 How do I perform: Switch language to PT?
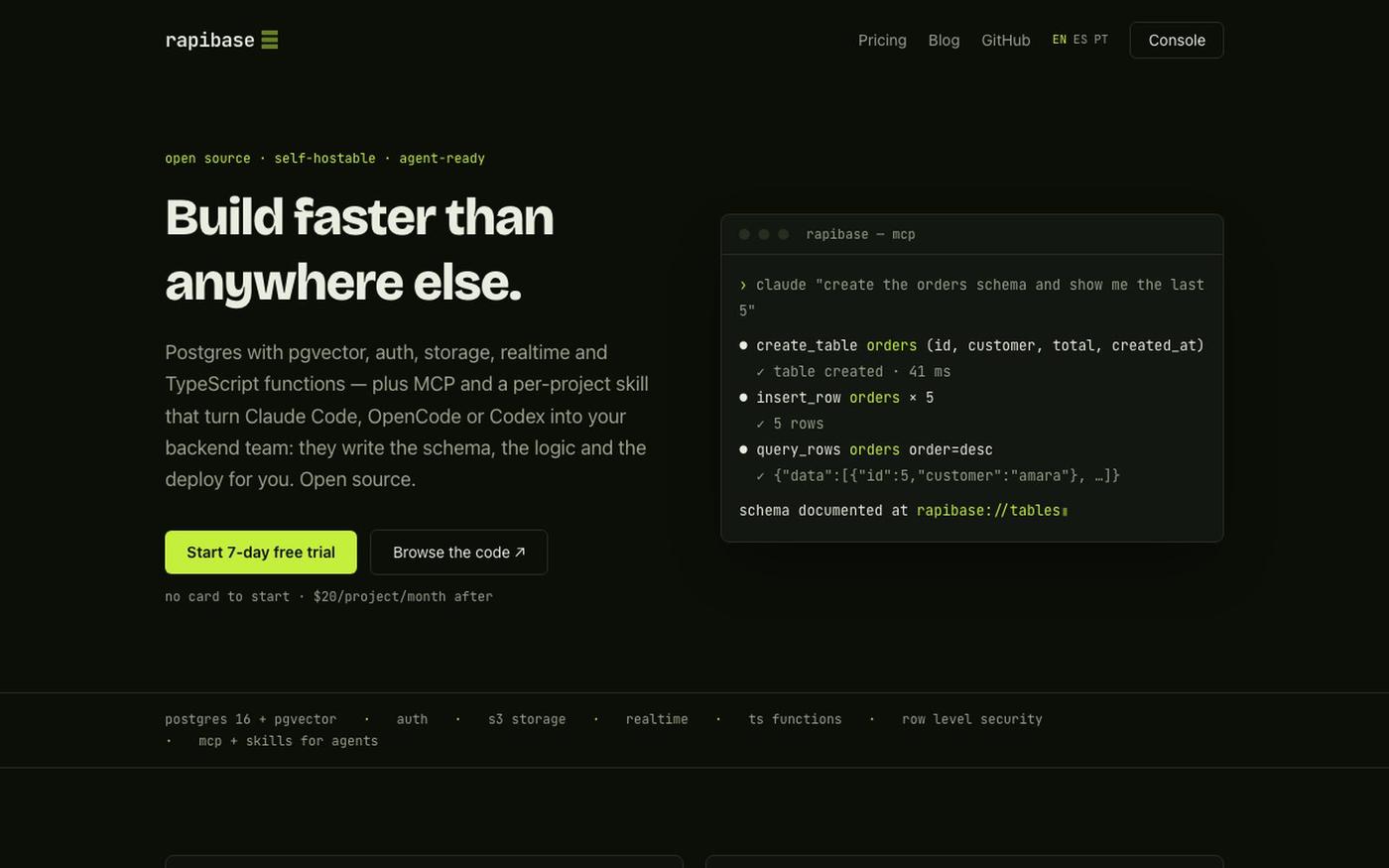click(x=1101, y=40)
